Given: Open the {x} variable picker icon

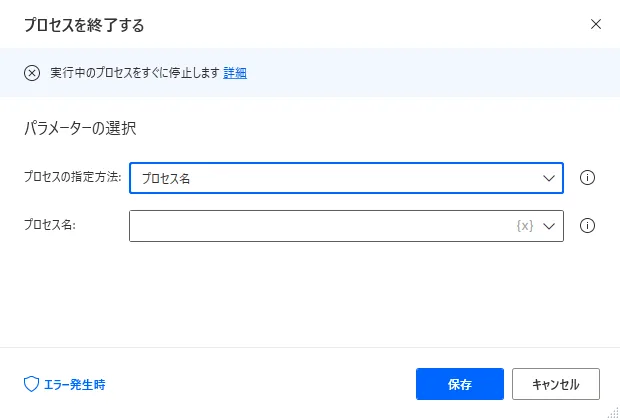Looking at the screenshot, I should 525,226.
